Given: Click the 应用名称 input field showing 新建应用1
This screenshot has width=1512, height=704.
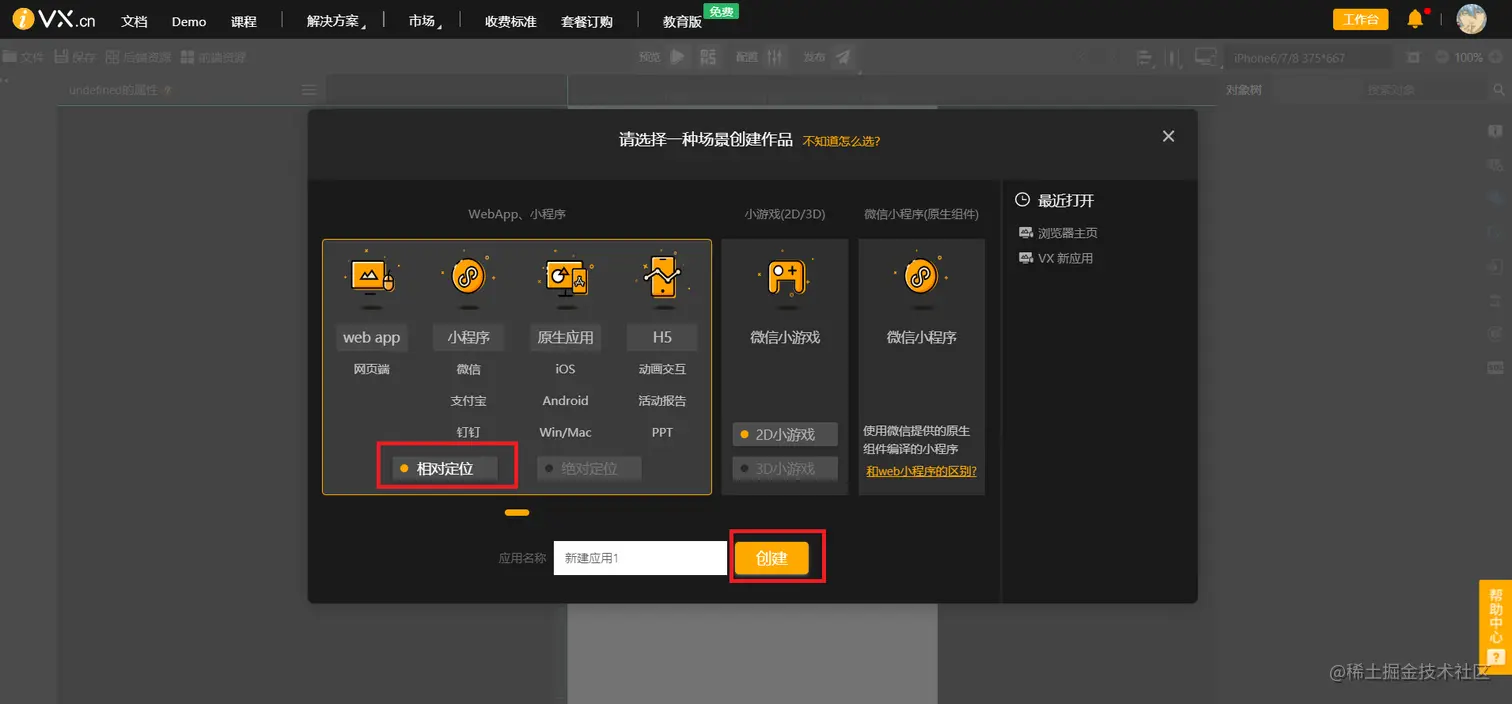Looking at the screenshot, I should [x=640, y=558].
